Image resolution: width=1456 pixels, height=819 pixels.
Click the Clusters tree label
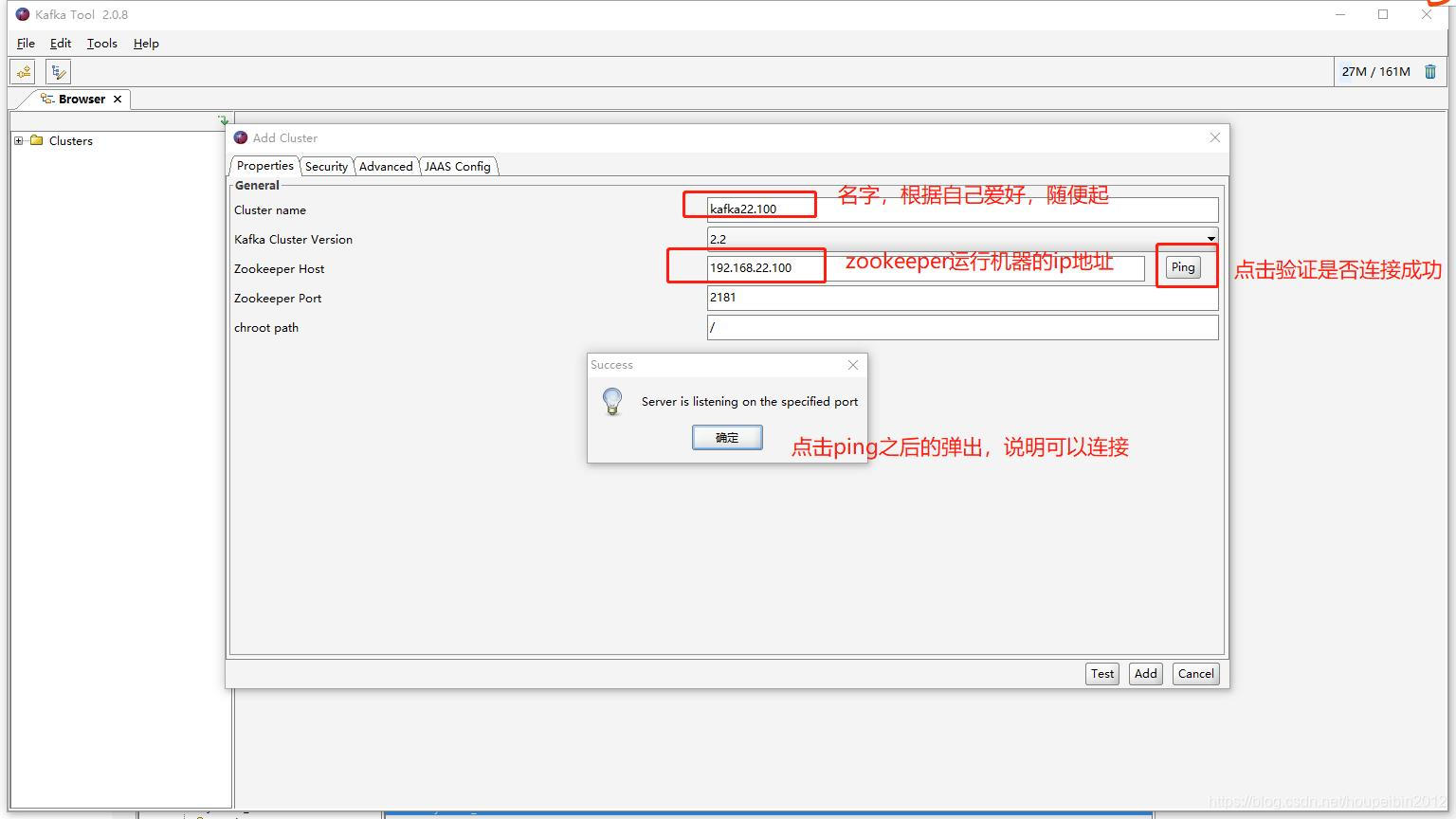pos(71,140)
